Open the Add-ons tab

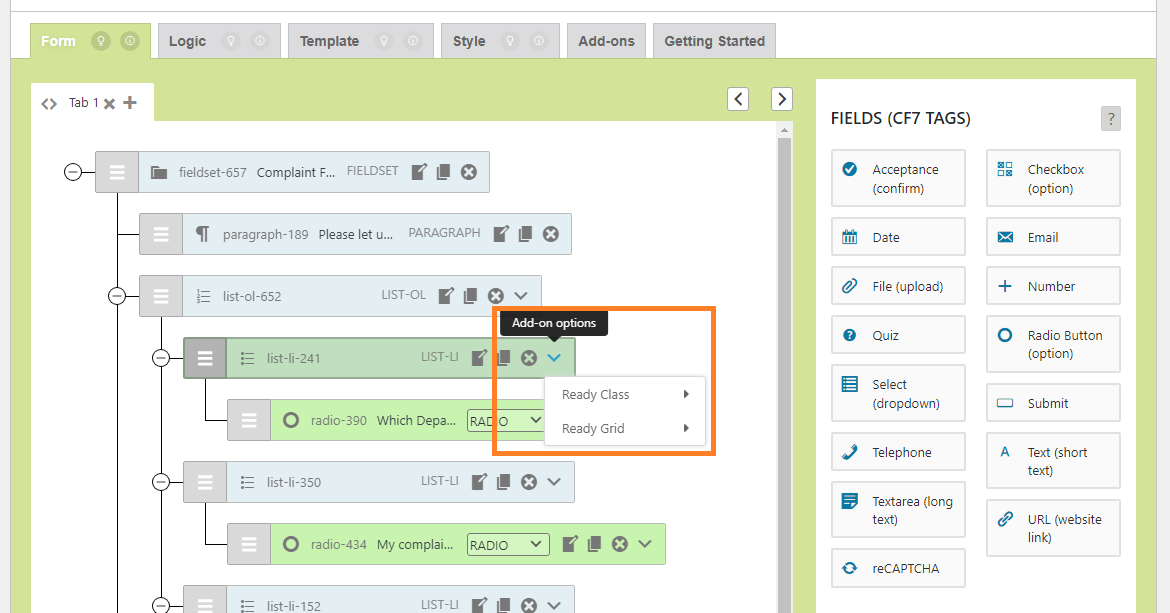606,41
